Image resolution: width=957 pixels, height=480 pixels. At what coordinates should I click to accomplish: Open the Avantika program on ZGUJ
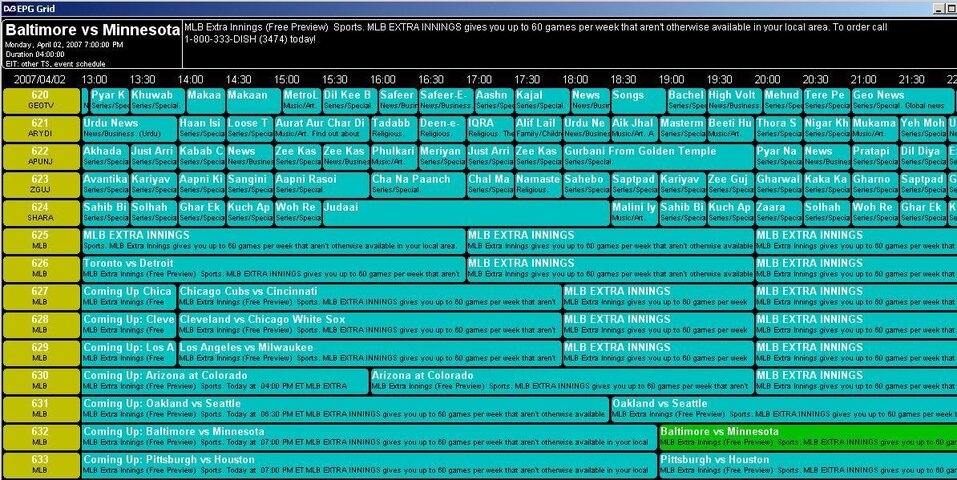coord(106,185)
